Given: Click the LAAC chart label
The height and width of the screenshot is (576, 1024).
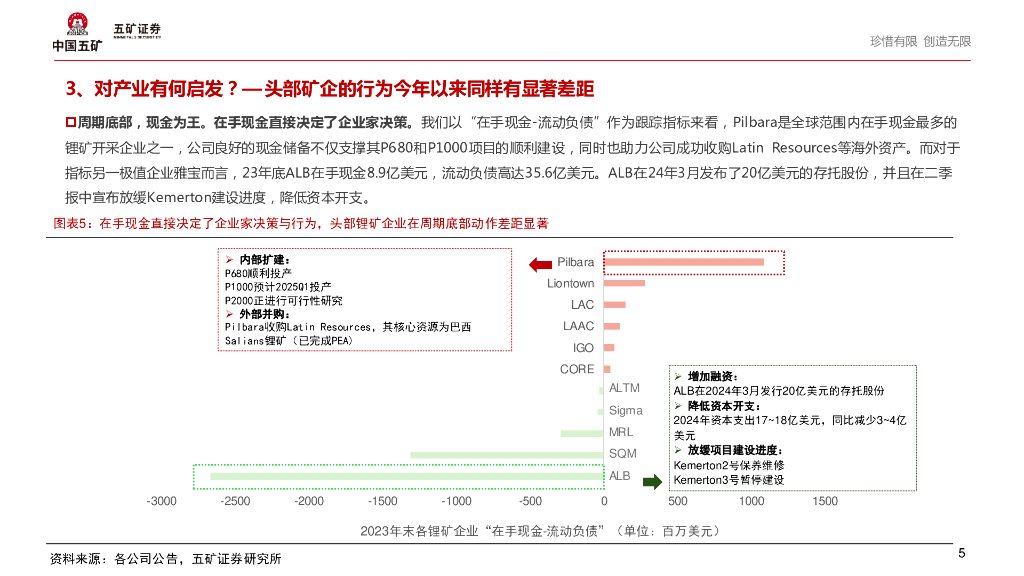Looking at the screenshot, I should coord(578,326).
